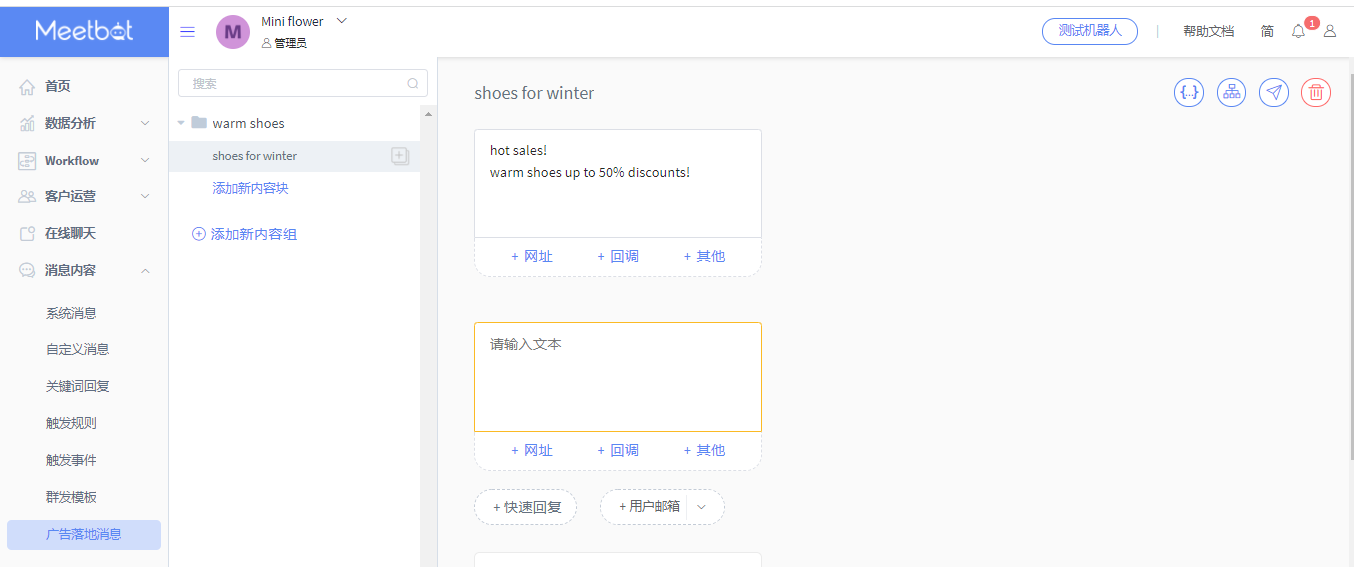Go to 首页 in the sidebar
This screenshot has height=567, width=1354.
click(x=58, y=87)
